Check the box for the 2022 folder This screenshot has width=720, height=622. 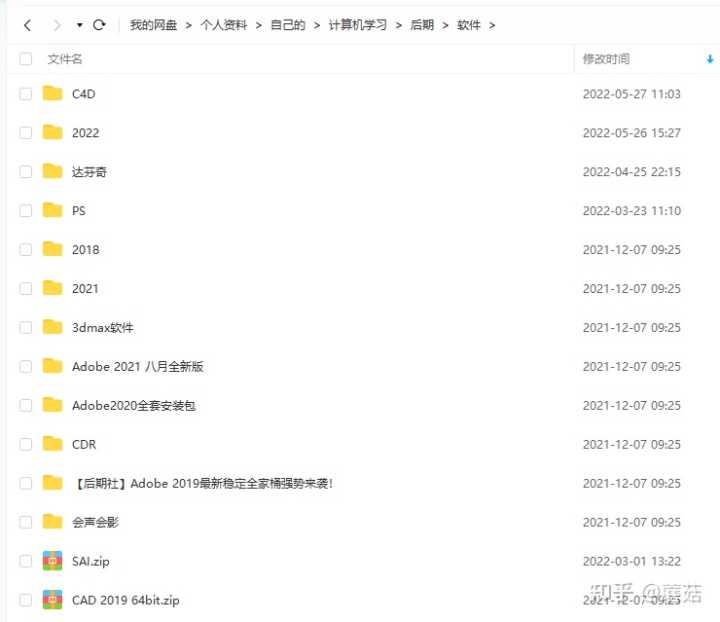[x=26, y=133]
